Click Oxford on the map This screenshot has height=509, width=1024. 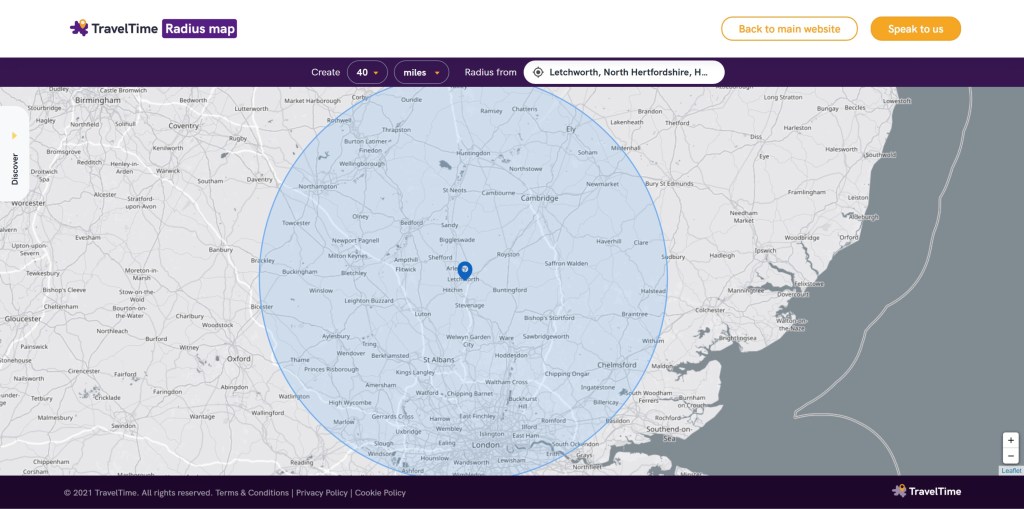click(x=239, y=358)
